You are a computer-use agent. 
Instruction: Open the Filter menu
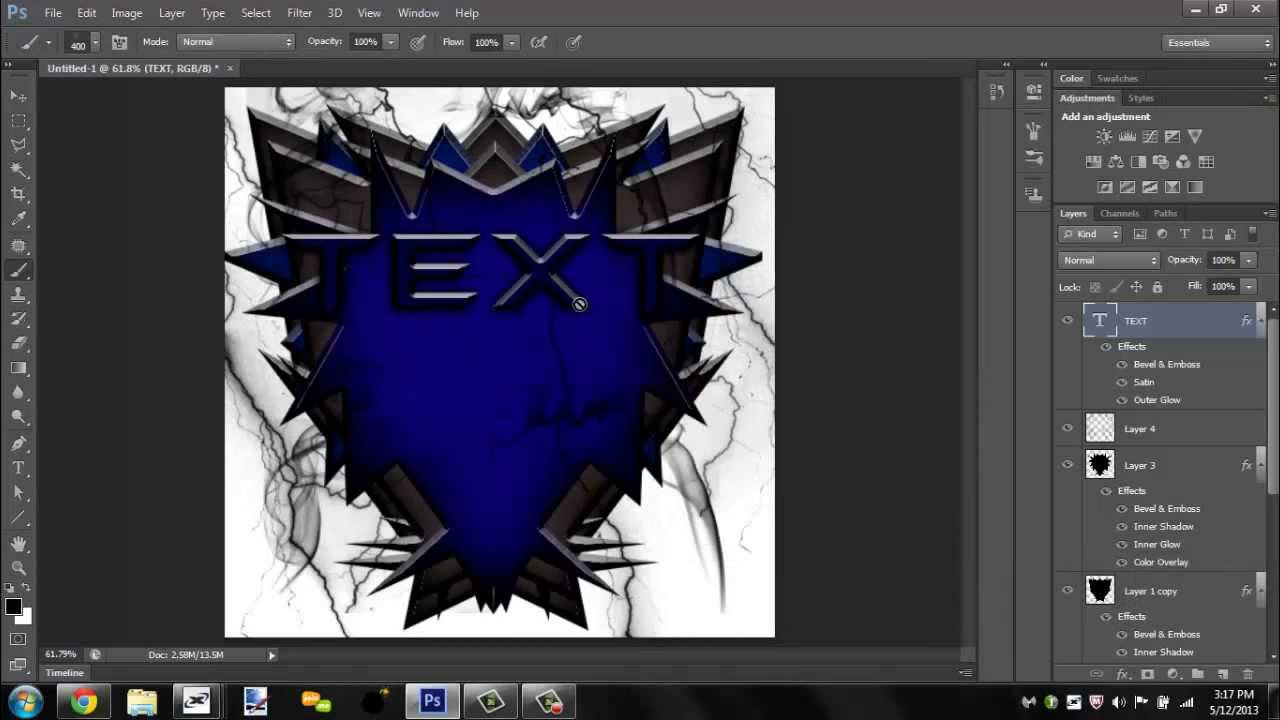pyautogui.click(x=299, y=13)
